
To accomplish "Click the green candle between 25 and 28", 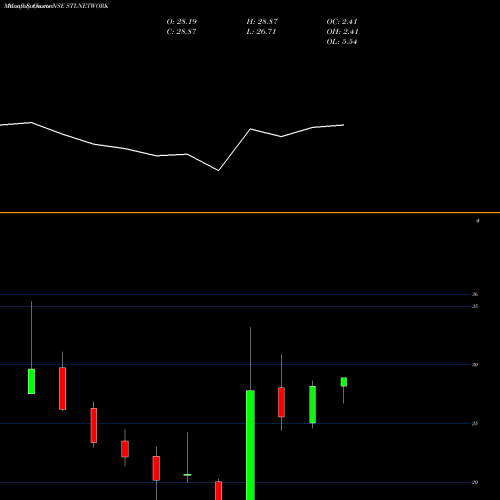I will (x=312, y=405).
